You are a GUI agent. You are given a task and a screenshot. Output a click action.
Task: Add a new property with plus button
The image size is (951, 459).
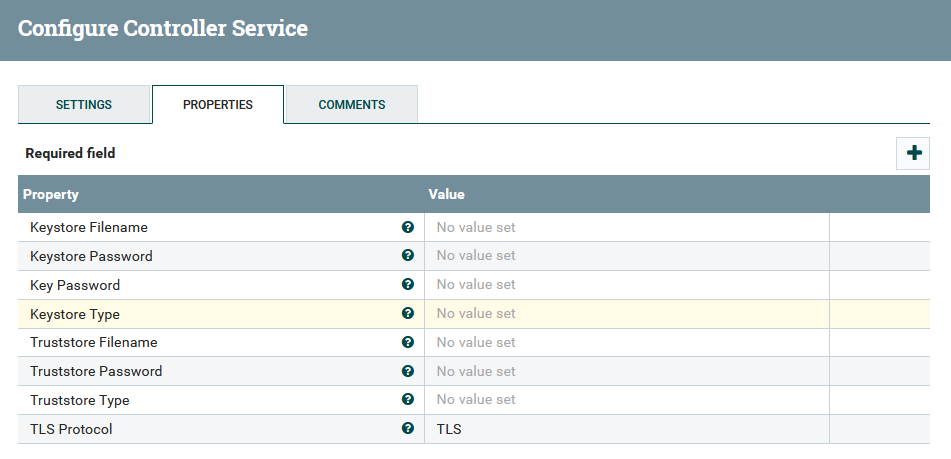[913, 153]
